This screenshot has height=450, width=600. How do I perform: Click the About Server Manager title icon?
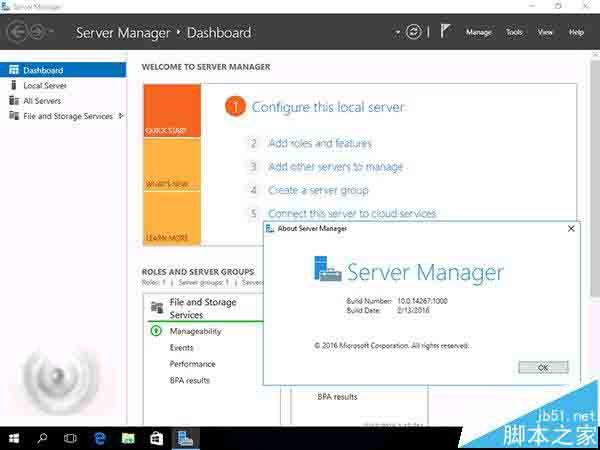click(x=270, y=228)
